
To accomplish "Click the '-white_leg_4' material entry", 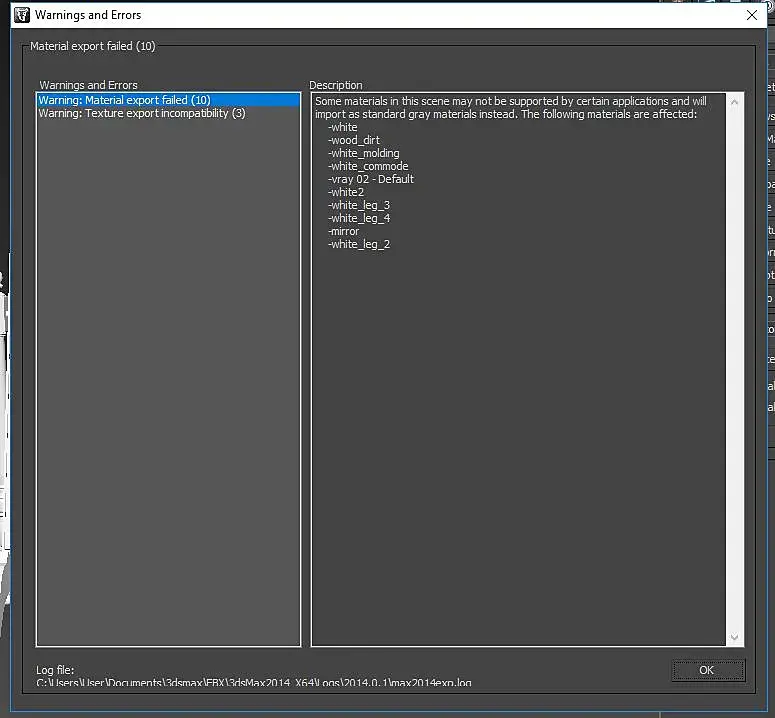I will (x=359, y=218).
